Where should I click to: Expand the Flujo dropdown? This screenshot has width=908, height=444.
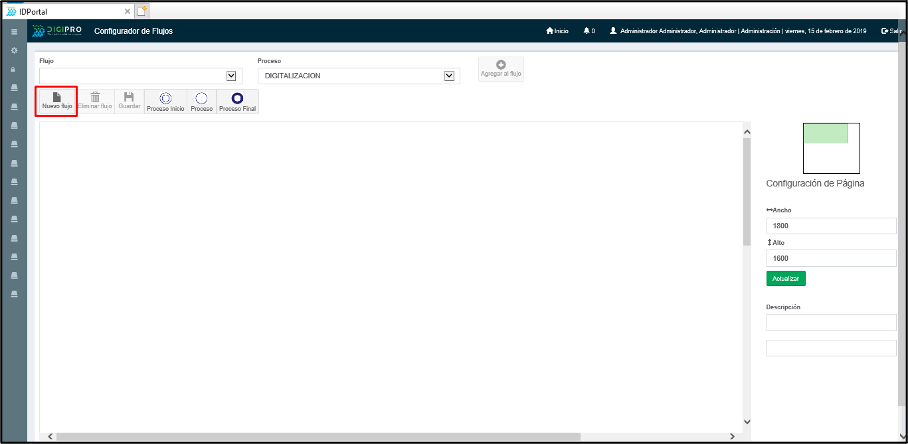point(232,75)
